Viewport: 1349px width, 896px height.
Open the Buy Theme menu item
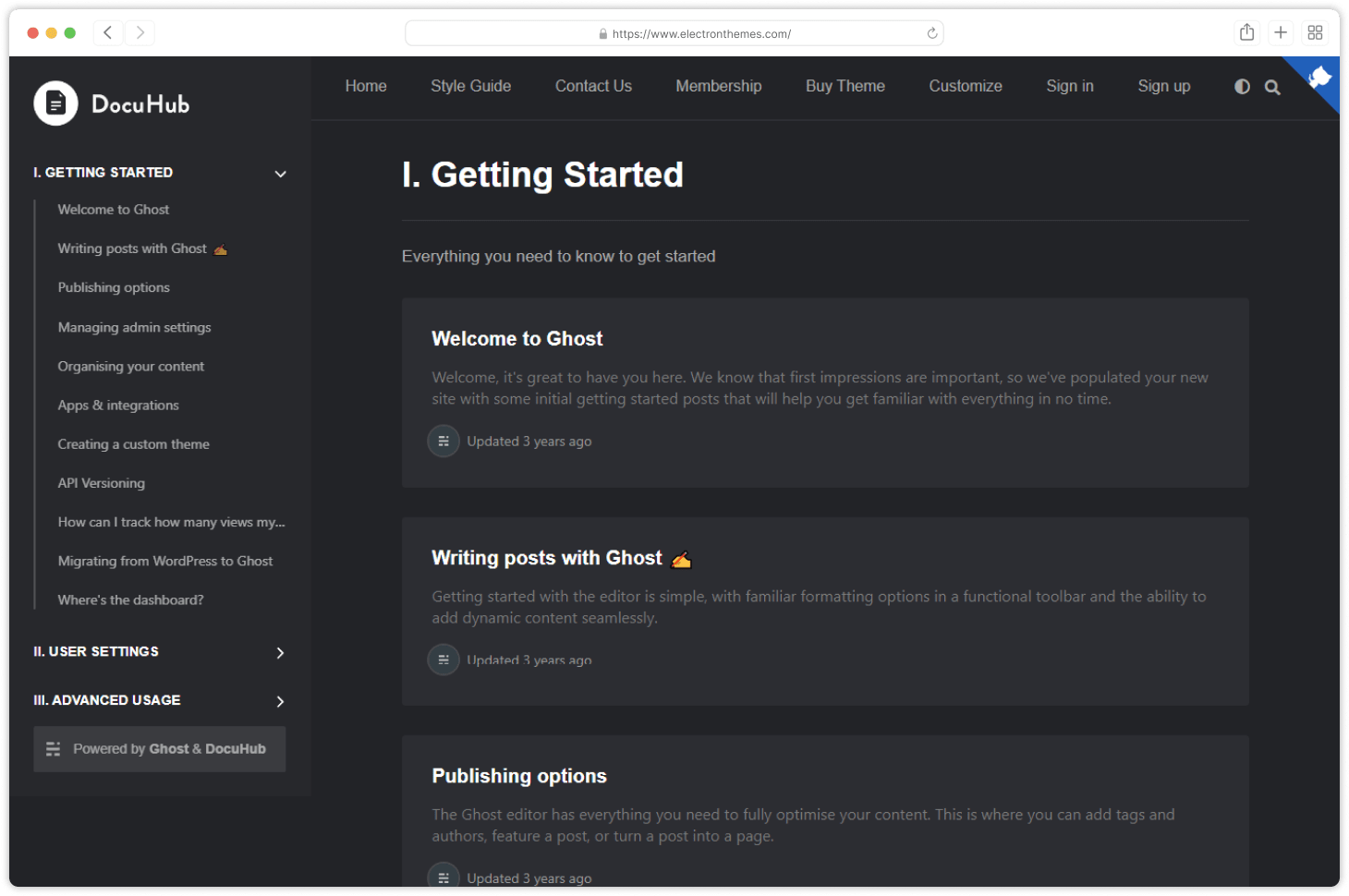(x=845, y=86)
